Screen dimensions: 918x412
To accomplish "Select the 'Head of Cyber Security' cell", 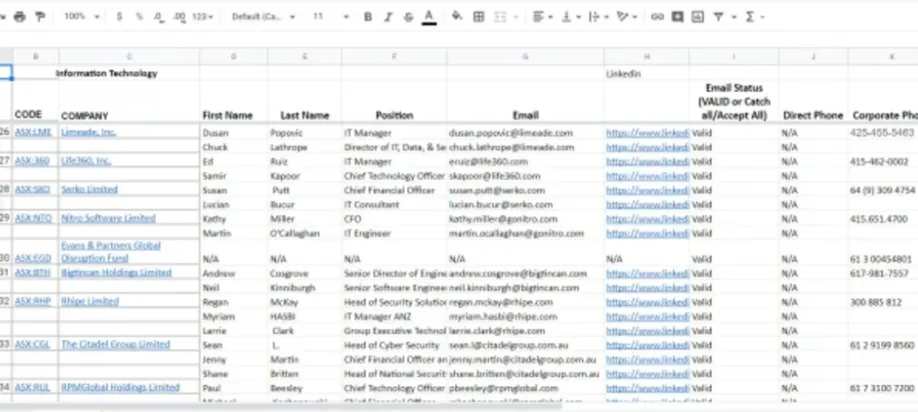I will click(394, 345).
